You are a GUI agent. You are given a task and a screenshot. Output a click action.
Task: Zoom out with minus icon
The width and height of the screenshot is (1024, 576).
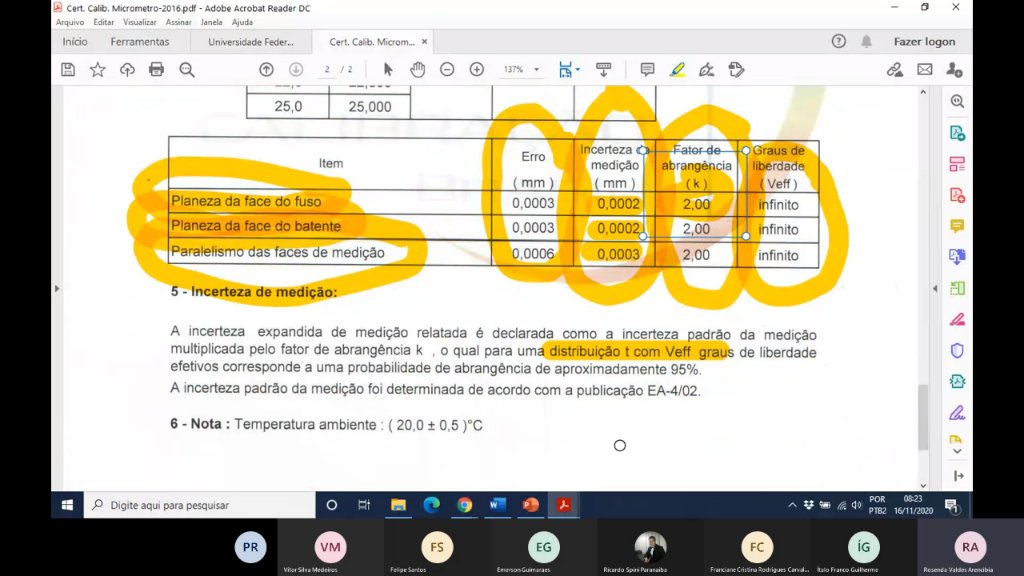[447, 70]
